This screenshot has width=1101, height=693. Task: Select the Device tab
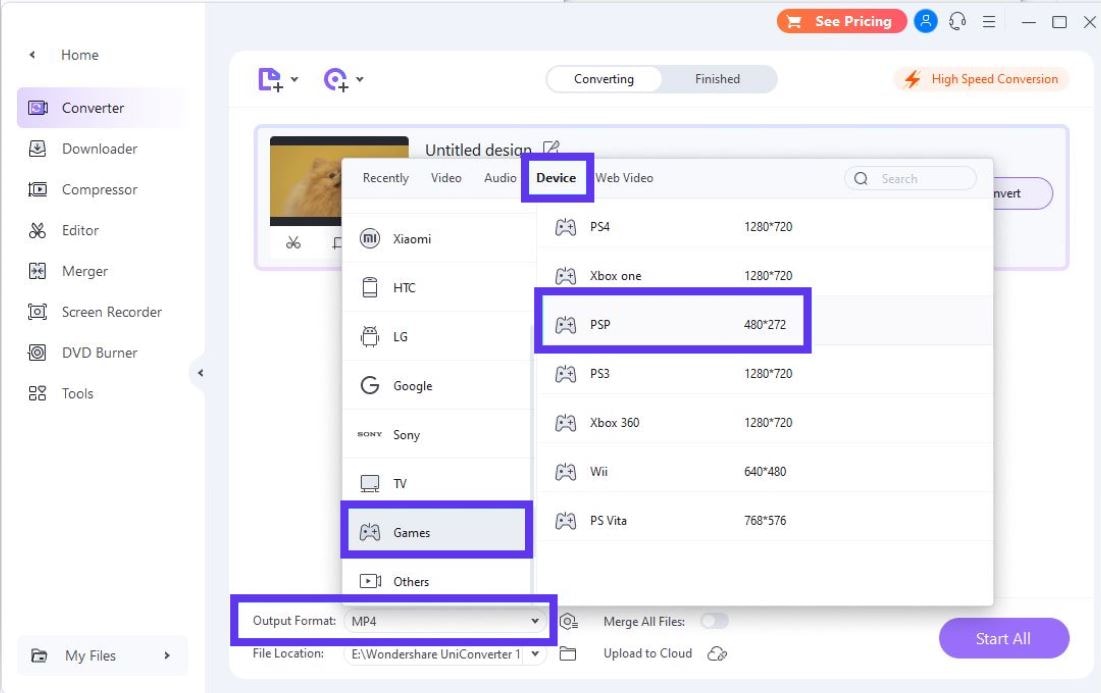click(556, 178)
